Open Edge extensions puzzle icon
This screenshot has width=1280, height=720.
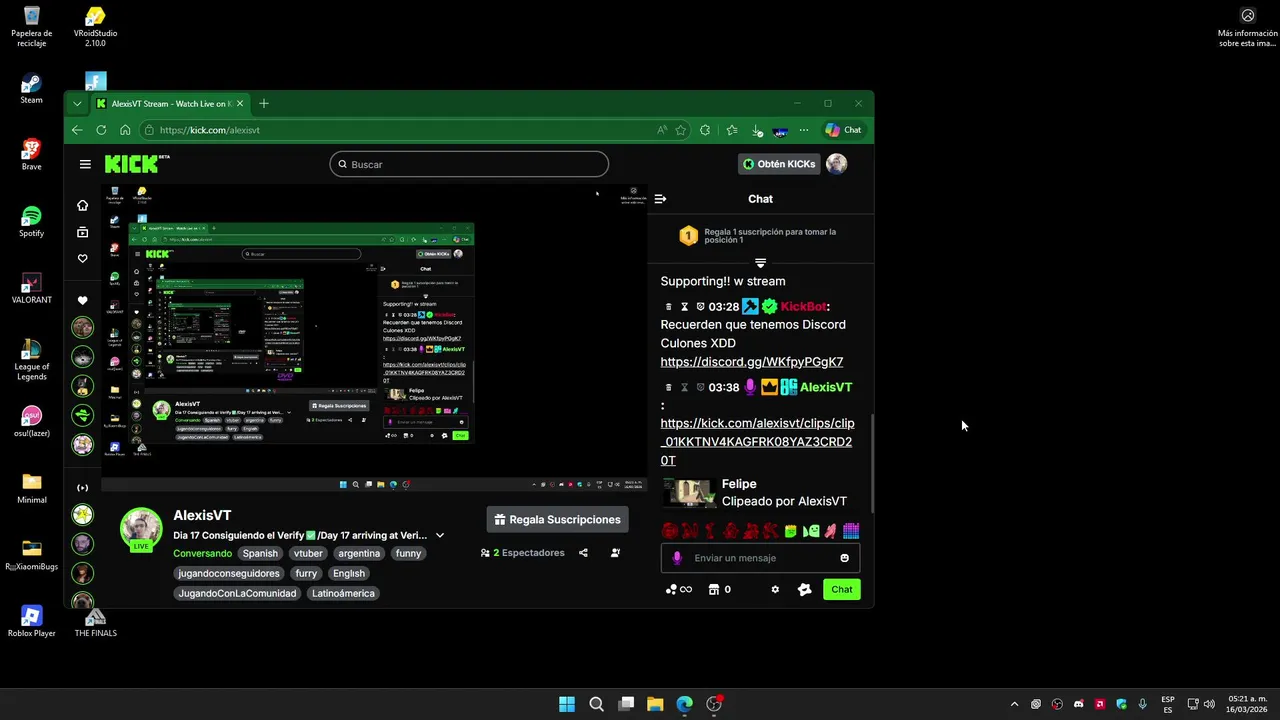[705, 130]
